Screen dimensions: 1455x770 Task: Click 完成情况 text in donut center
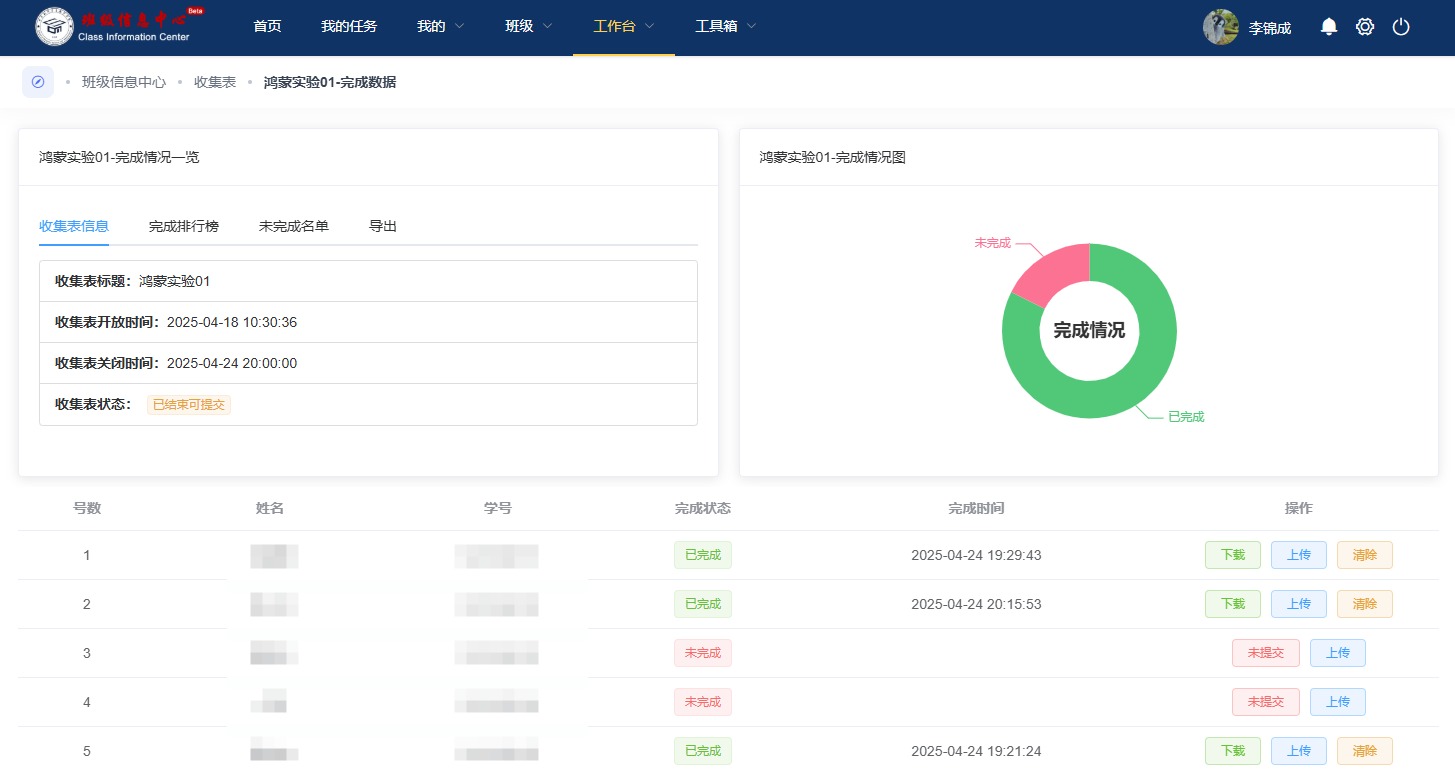[1089, 330]
